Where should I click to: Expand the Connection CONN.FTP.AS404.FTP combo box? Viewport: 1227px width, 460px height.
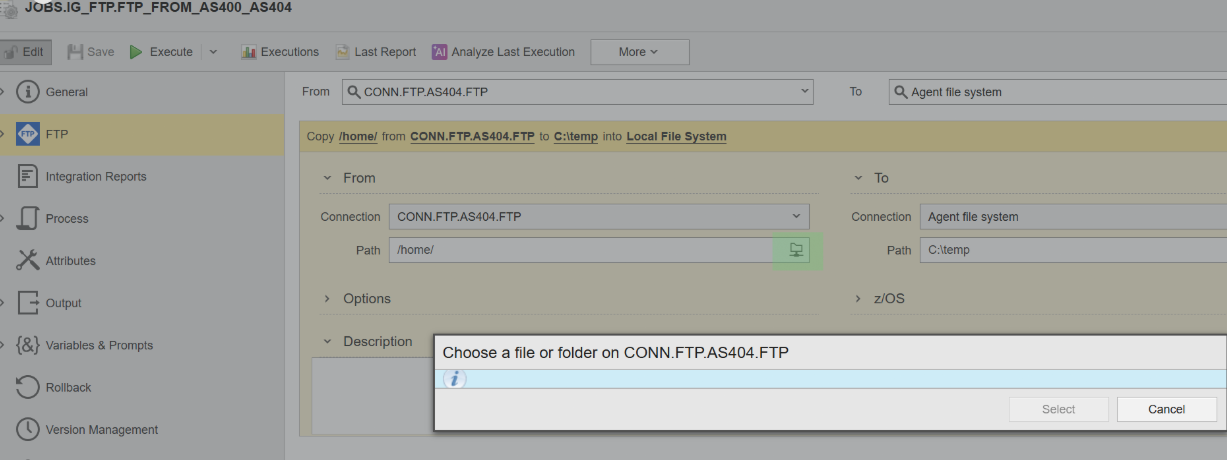[599, 217]
